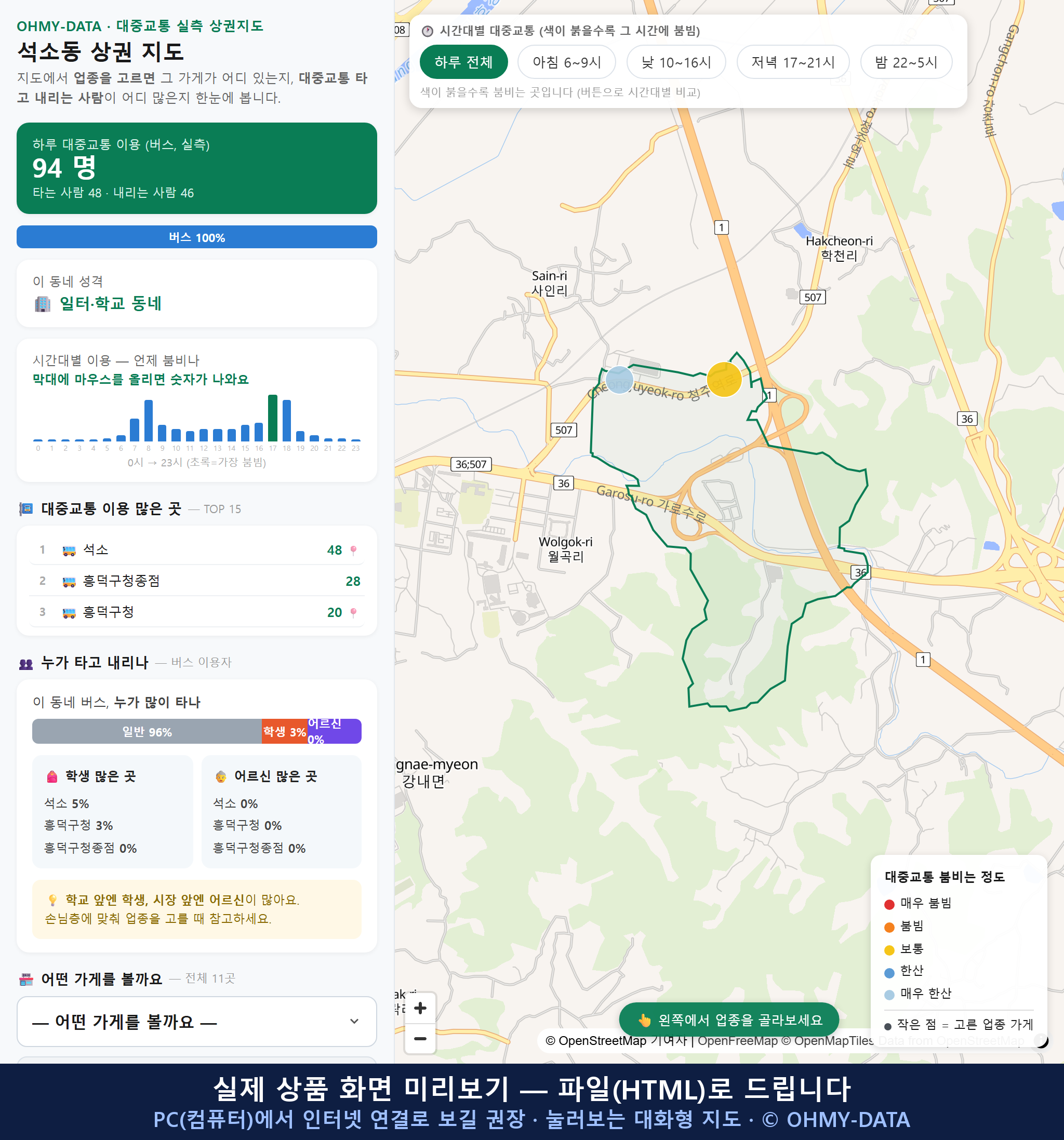Click the lightbulb icon in the yellow tip box

[x=52, y=900]
